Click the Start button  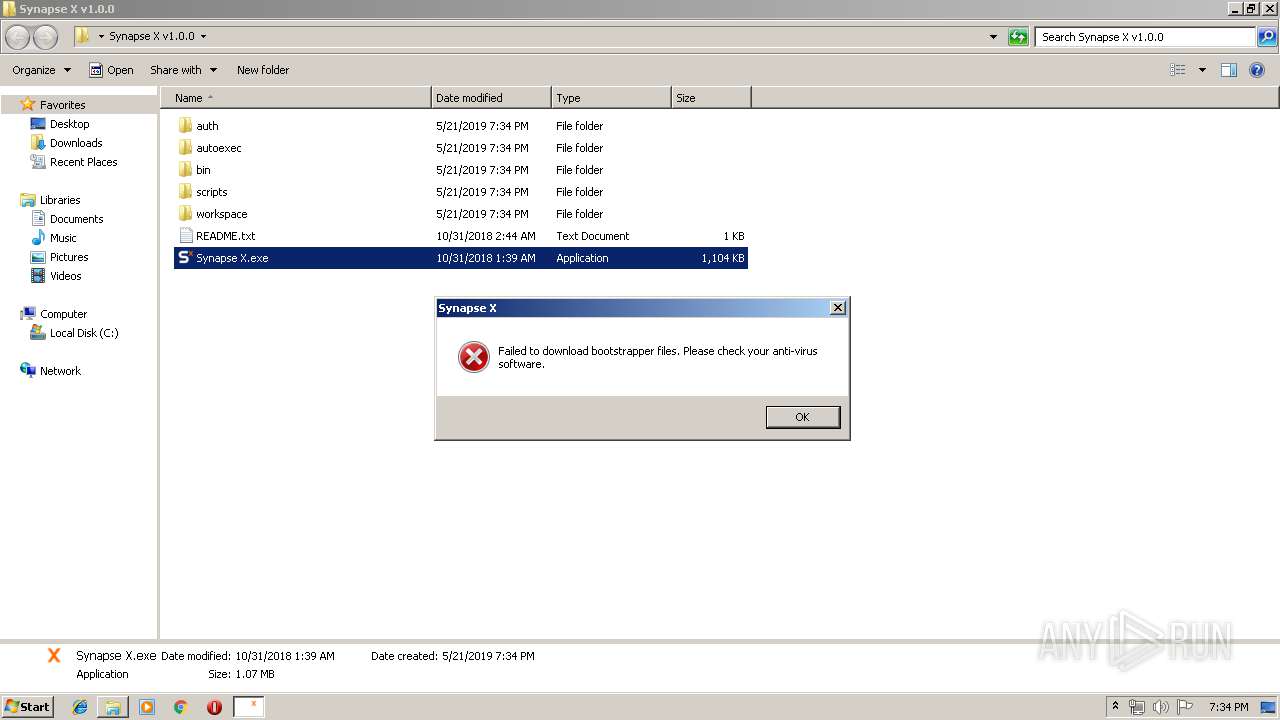coord(28,707)
